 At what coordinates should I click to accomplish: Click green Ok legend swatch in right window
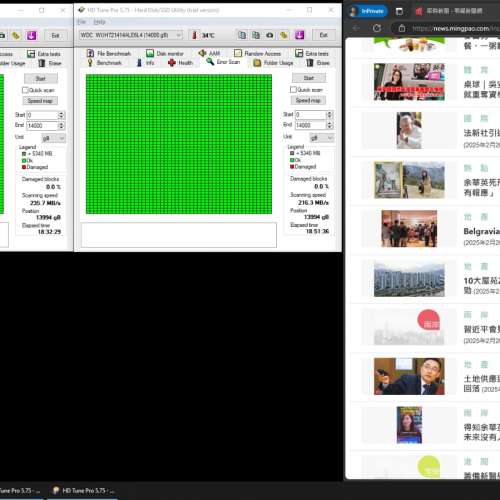[x=292, y=160]
